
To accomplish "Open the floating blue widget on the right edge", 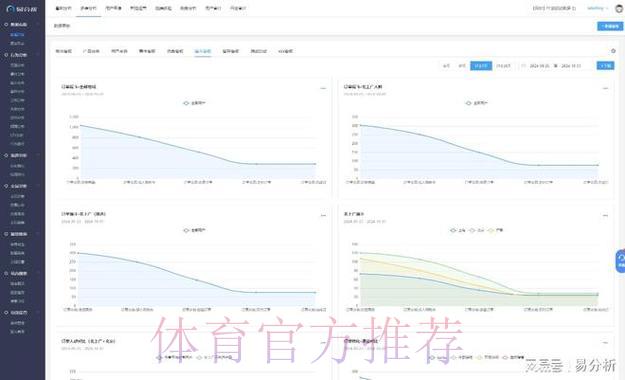I will (x=620, y=261).
